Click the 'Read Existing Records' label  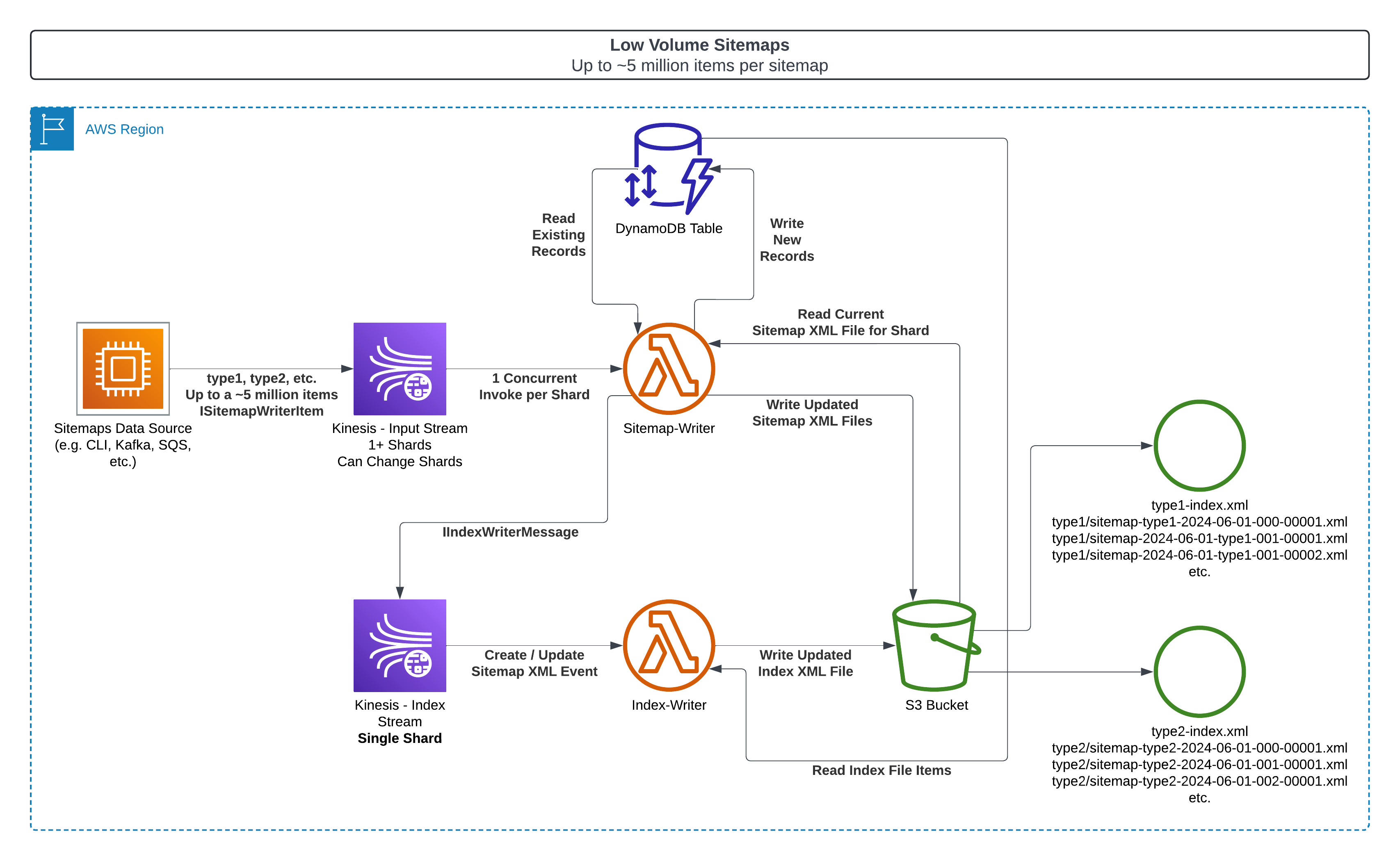pyautogui.click(x=559, y=235)
